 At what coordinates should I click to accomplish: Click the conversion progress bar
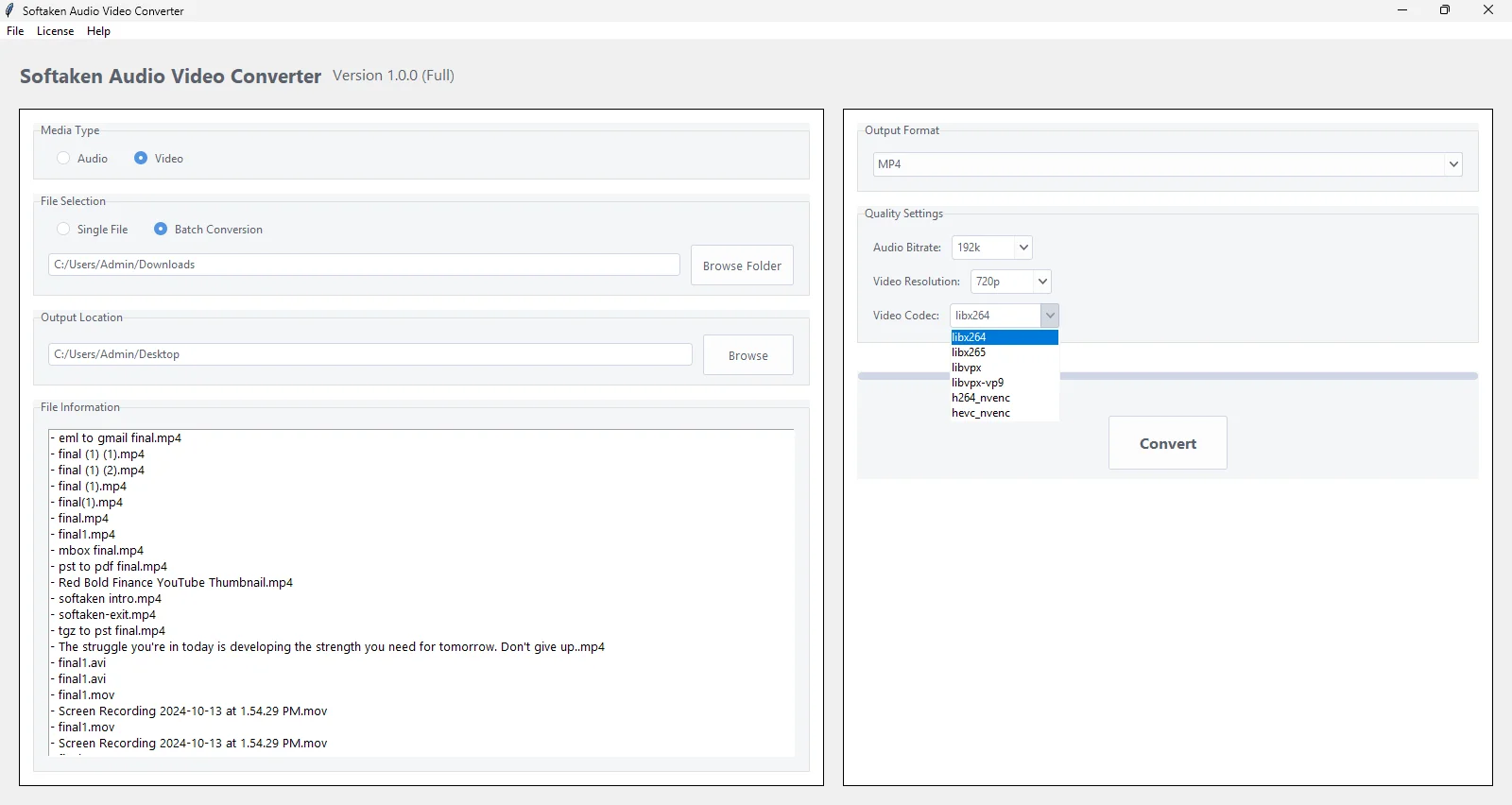[1266, 376]
